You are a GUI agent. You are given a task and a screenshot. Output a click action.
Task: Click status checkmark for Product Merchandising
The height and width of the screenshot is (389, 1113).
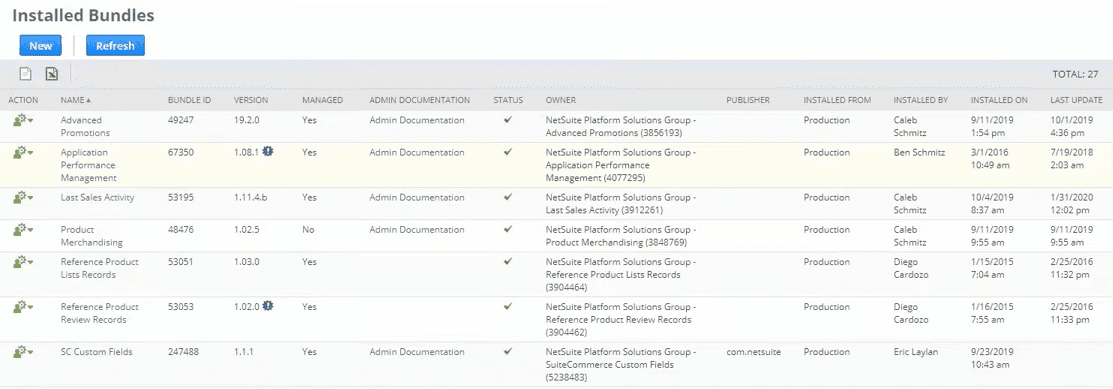click(x=508, y=229)
